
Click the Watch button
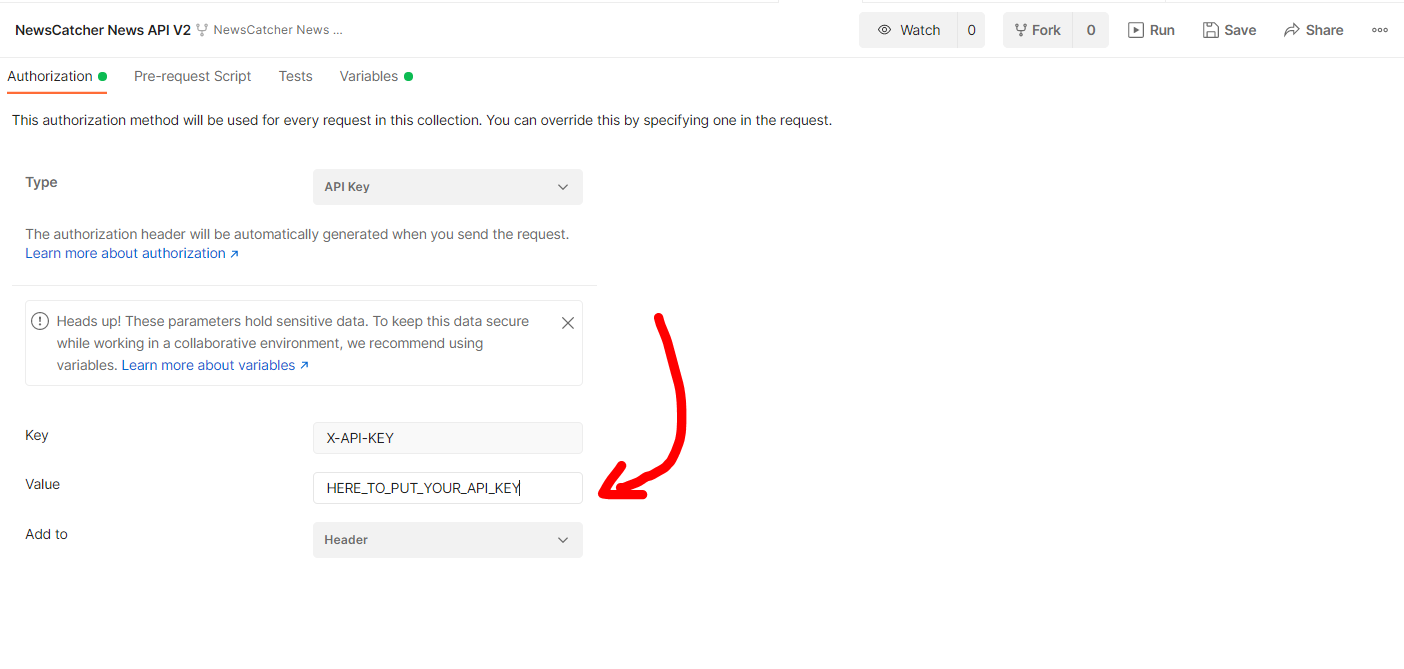coord(908,30)
